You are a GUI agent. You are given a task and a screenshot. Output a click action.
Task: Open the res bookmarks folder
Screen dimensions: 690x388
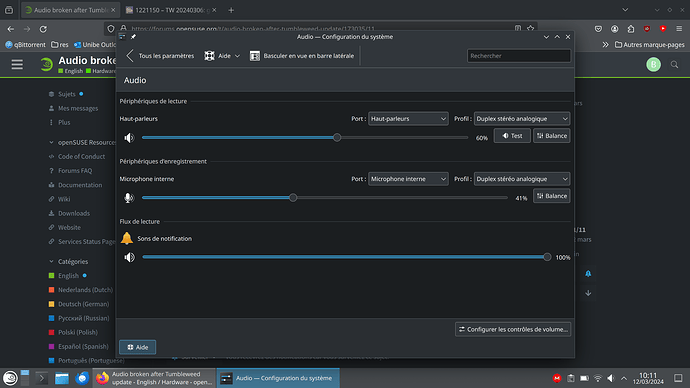(x=60, y=45)
